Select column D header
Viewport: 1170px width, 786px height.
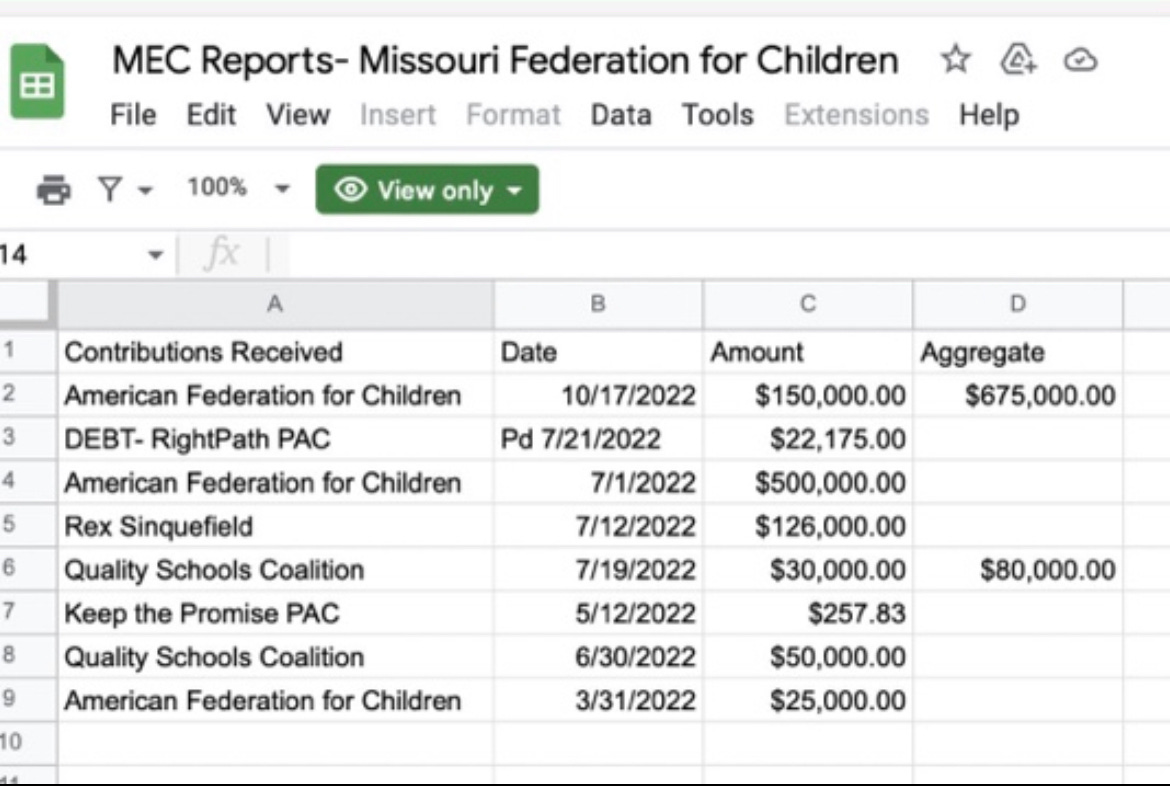1018,305
